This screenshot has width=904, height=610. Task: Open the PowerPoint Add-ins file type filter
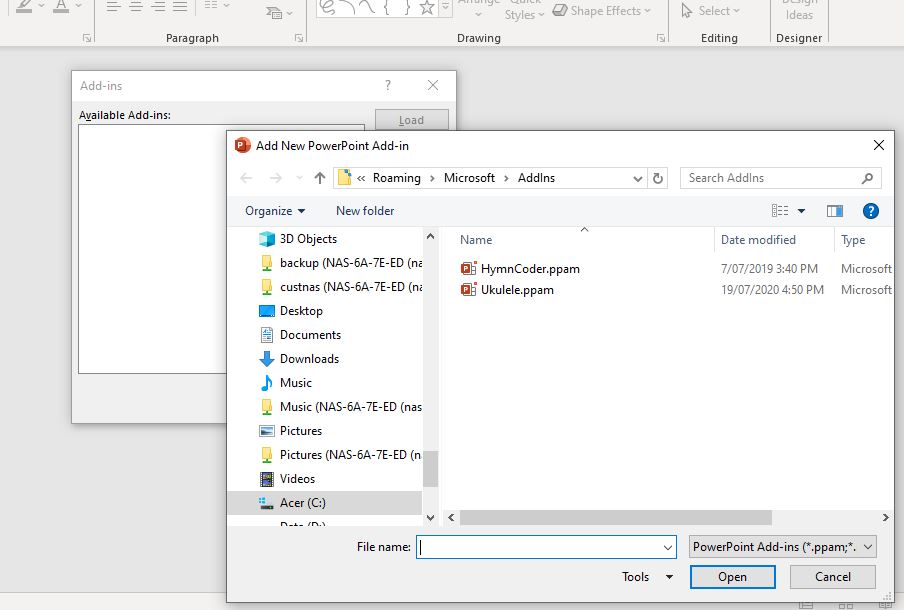782,547
